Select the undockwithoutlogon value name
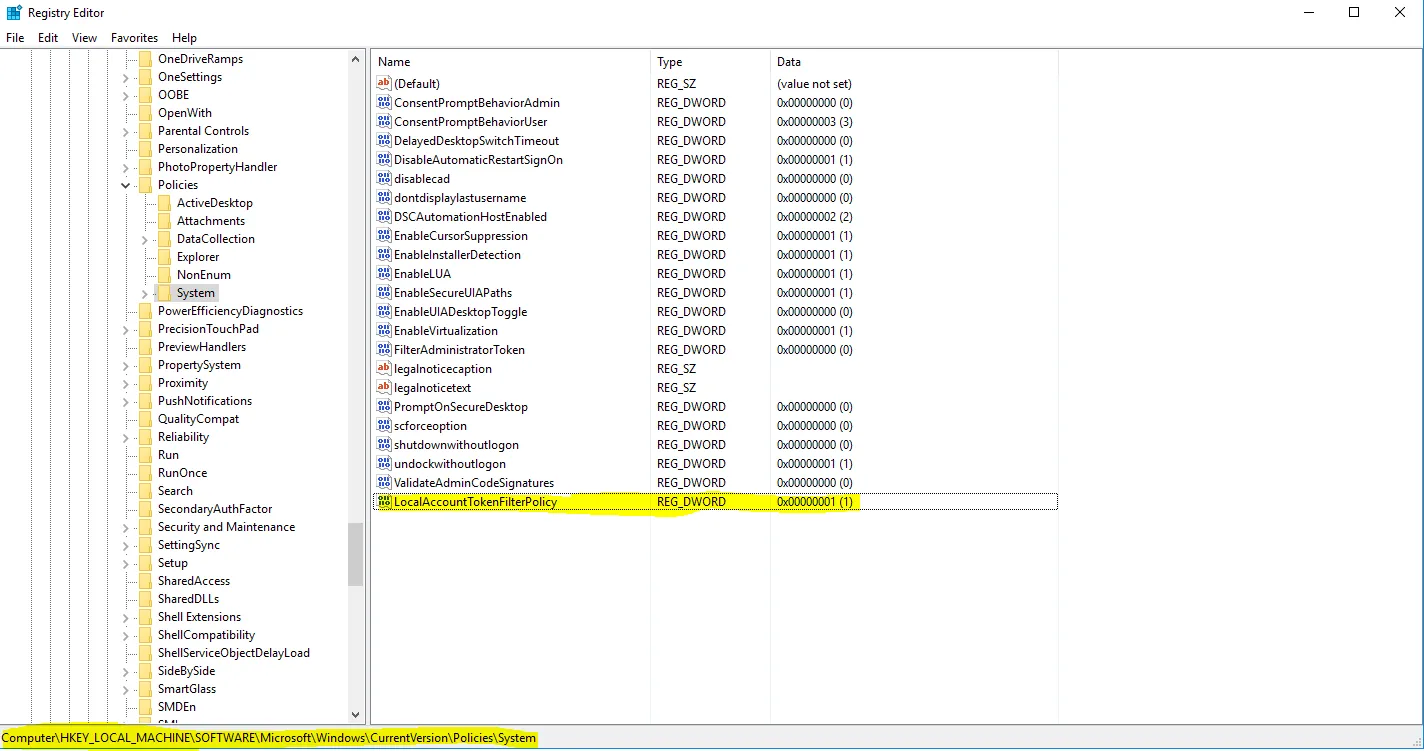Viewport: 1424px width, 751px height. tap(450, 464)
